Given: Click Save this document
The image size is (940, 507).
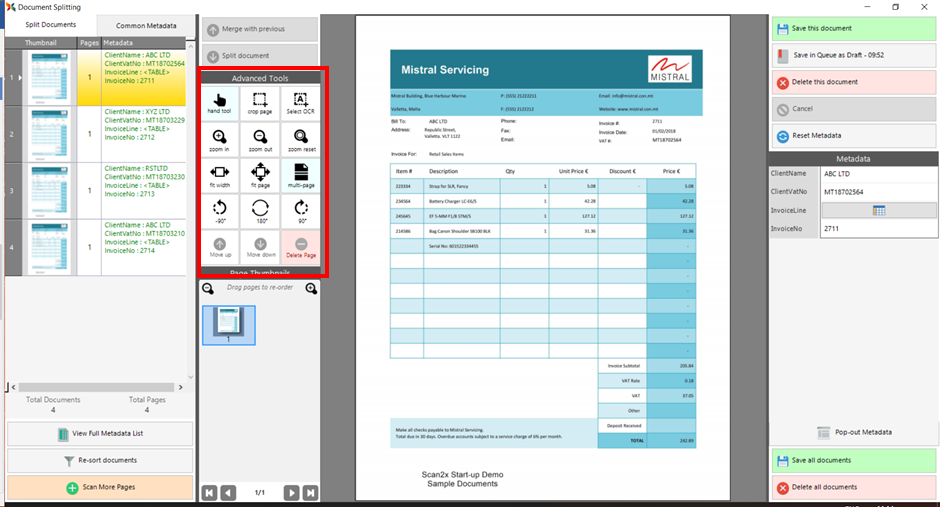Looking at the screenshot, I should [x=853, y=28].
